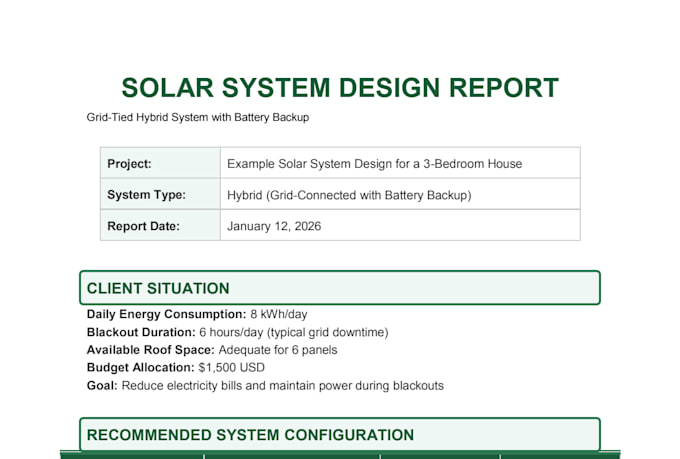Click 'Available Roof Space: Adequate for 6 panels'
Screen dimensions: 680x459
(x=212, y=350)
